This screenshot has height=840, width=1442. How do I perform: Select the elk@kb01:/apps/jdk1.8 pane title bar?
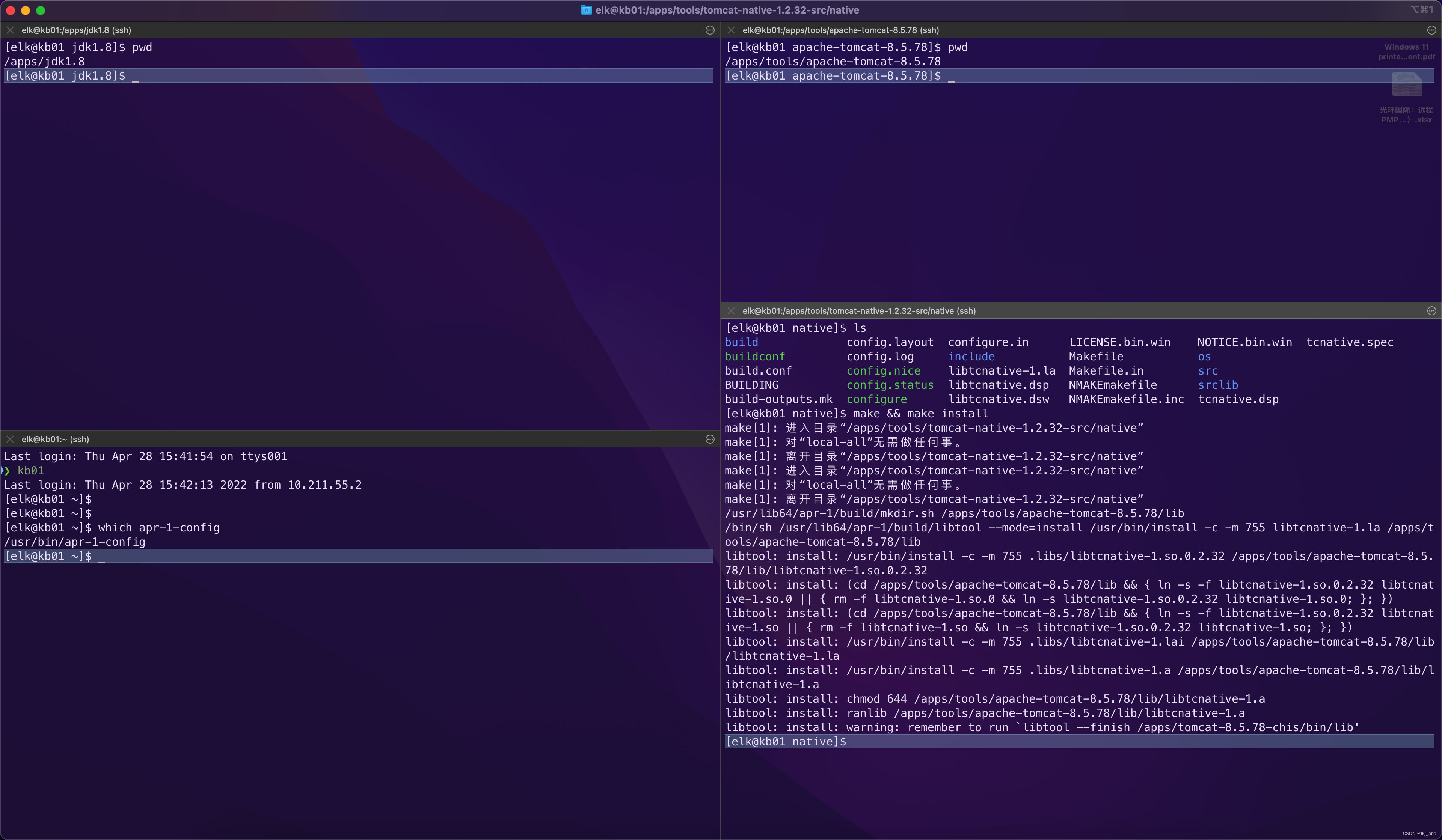[76, 30]
